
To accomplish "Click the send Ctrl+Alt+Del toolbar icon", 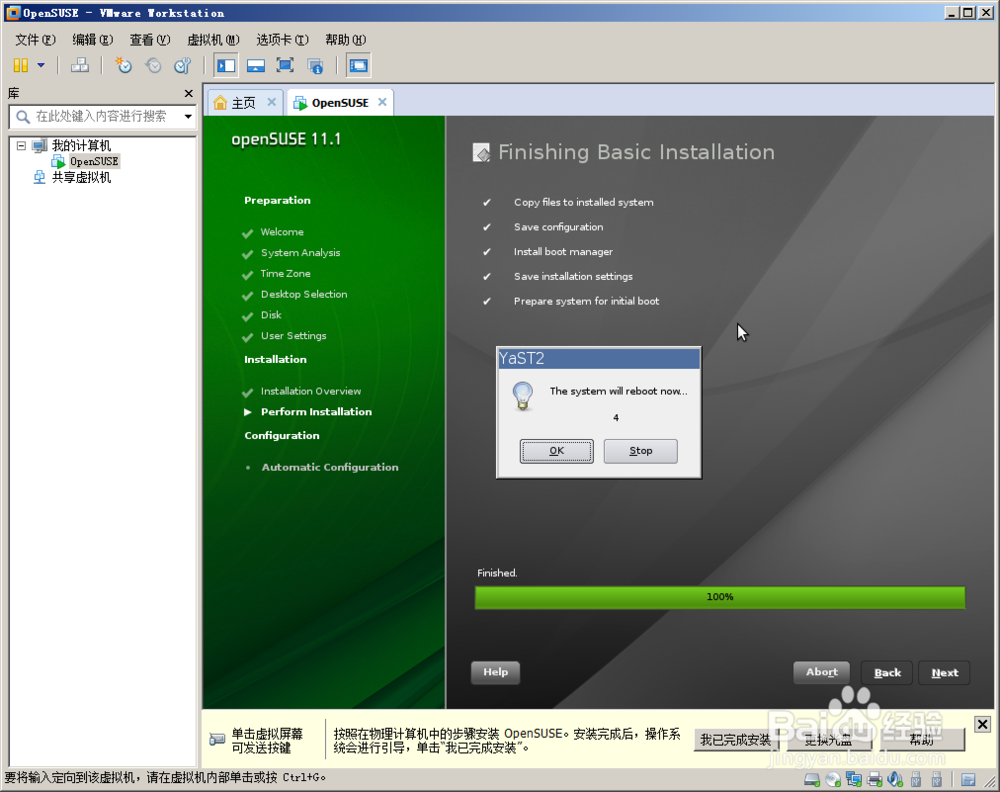I will (80, 65).
